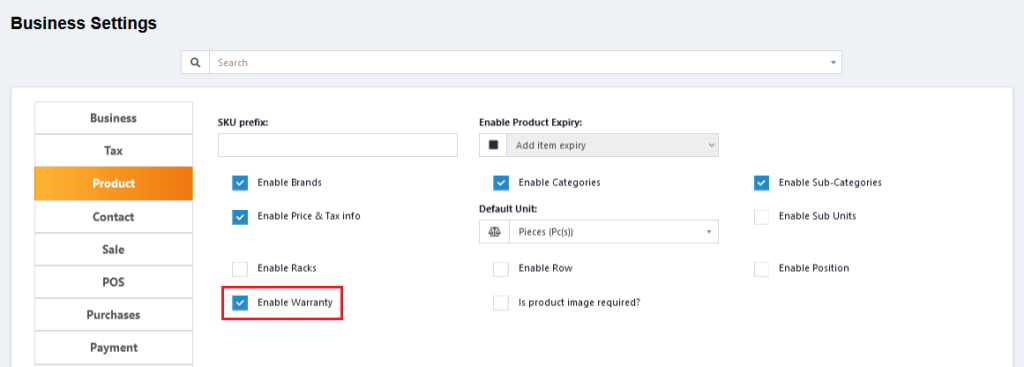1024x367 pixels.
Task: Focus the SKU prefix input field
Action: pos(338,145)
